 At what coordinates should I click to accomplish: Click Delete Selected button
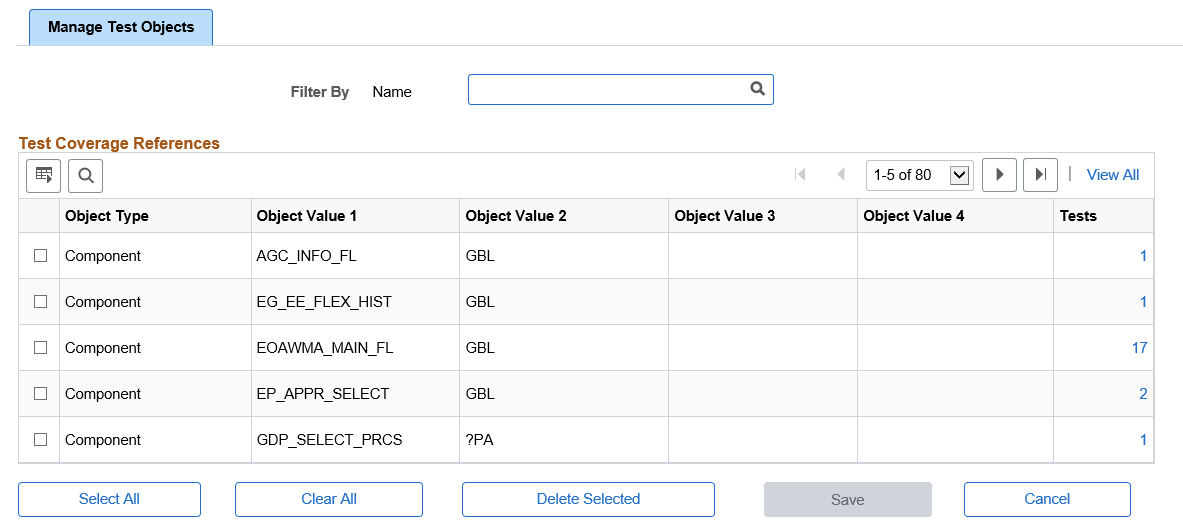point(588,499)
